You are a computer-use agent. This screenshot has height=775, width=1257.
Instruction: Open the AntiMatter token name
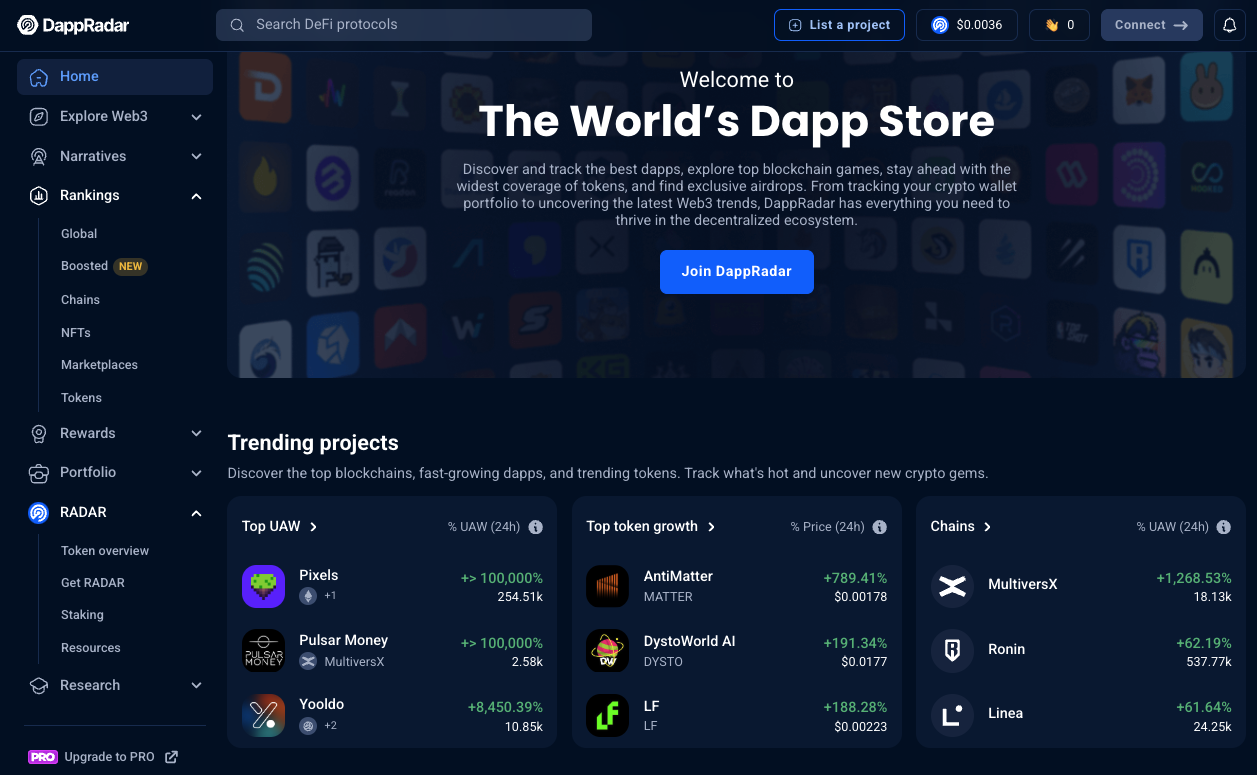click(x=678, y=577)
